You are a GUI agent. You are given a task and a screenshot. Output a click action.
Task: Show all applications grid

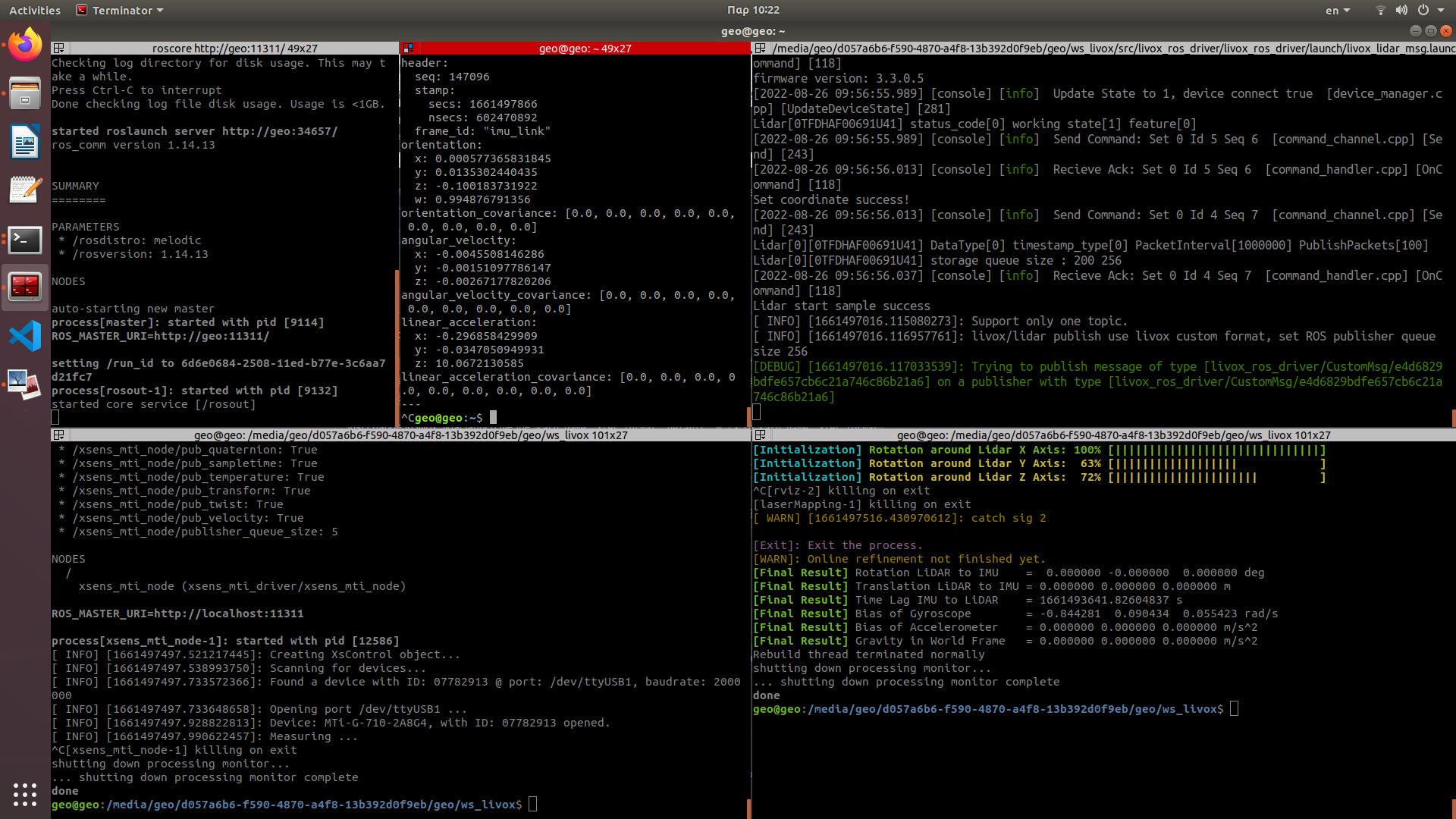[25, 794]
